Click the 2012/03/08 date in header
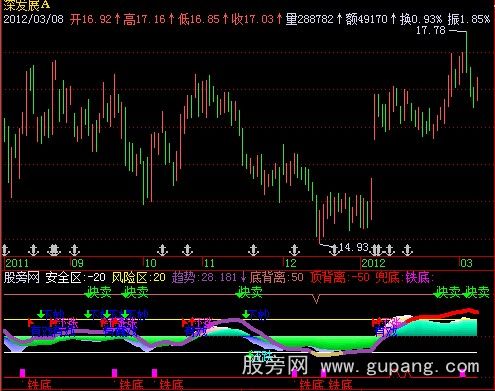495x391 pixels. coord(33,19)
